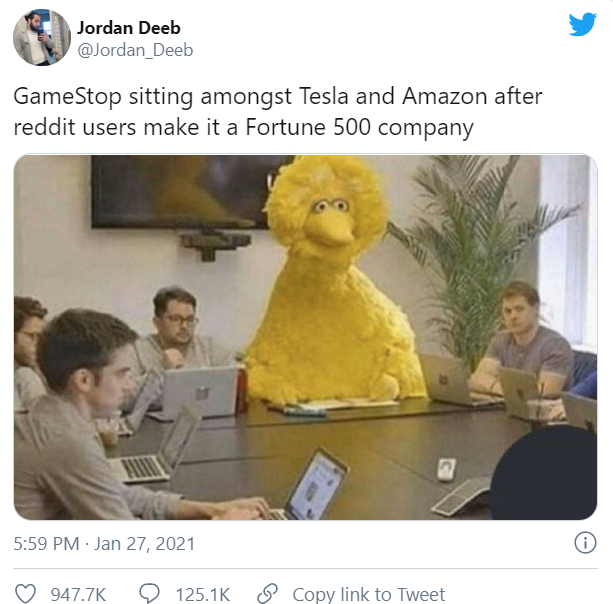Open Jordan Deeb's profile avatar
Screen dimensions: 613x604
pyautogui.click(x=42, y=37)
